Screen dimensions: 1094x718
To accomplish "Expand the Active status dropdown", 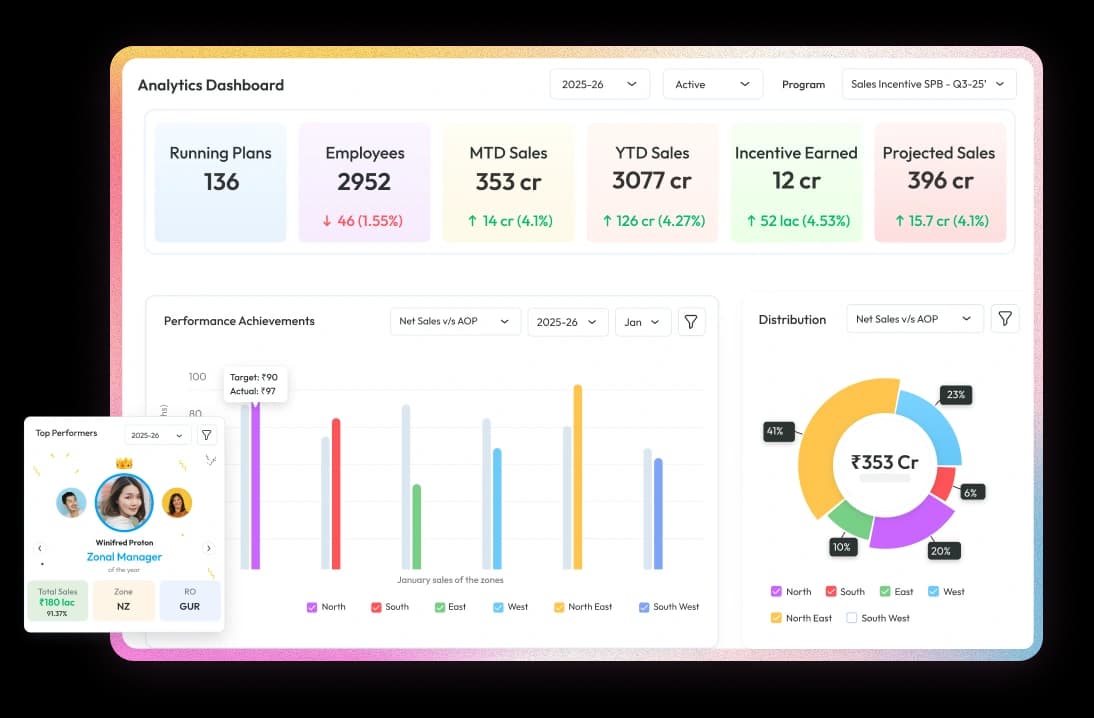I will pyautogui.click(x=712, y=84).
